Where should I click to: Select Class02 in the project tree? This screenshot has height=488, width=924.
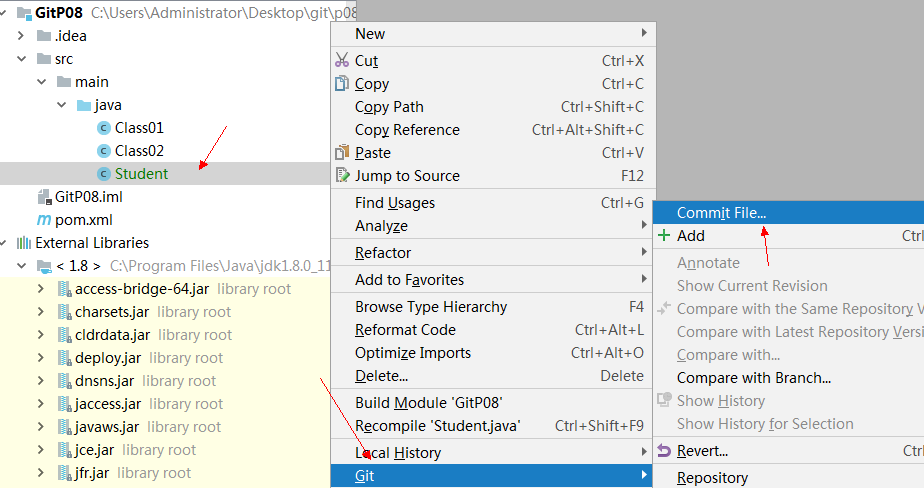[x=139, y=151]
